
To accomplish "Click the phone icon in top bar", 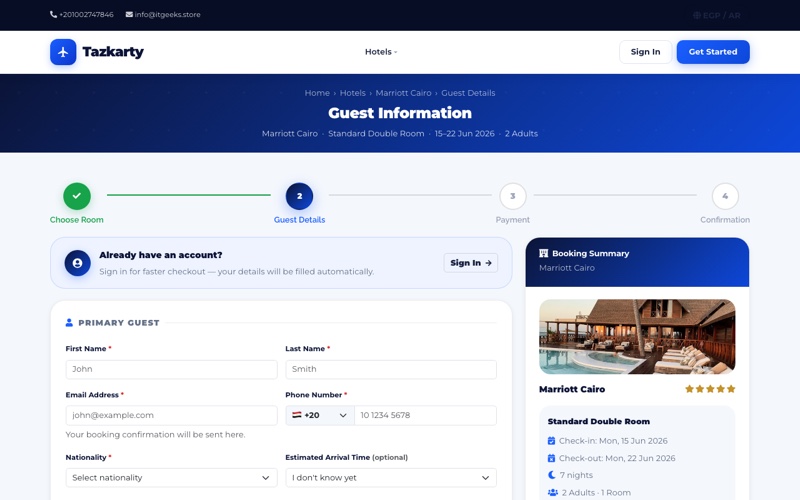I will (x=53, y=14).
